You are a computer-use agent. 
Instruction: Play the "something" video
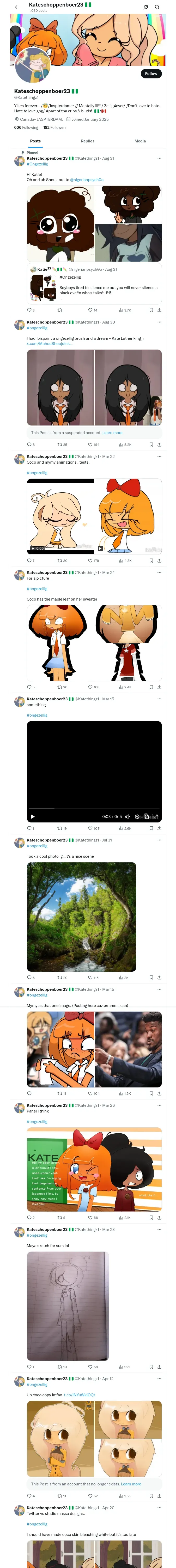pos(33,816)
